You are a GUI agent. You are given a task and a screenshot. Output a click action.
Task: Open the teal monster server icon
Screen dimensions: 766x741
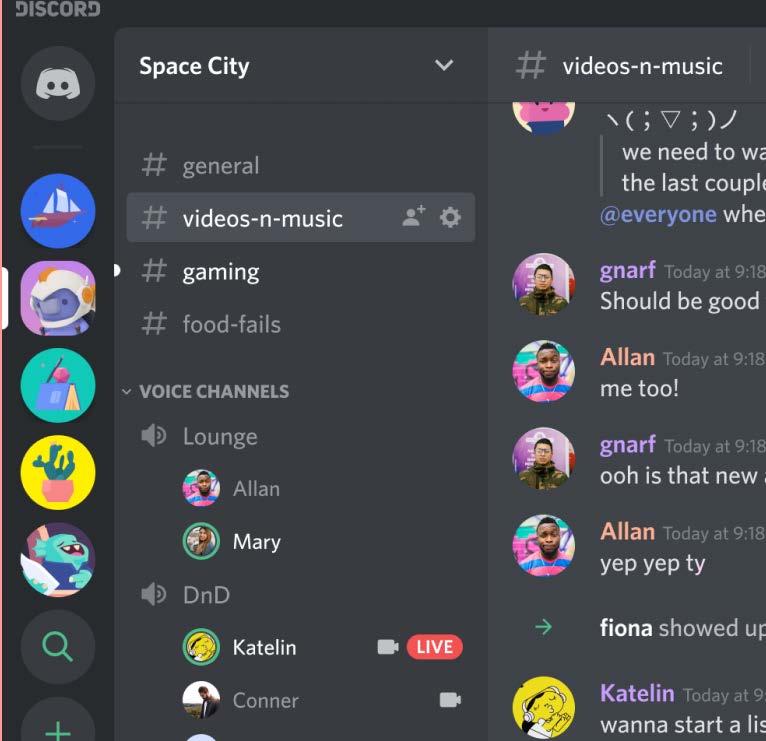click(x=58, y=560)
